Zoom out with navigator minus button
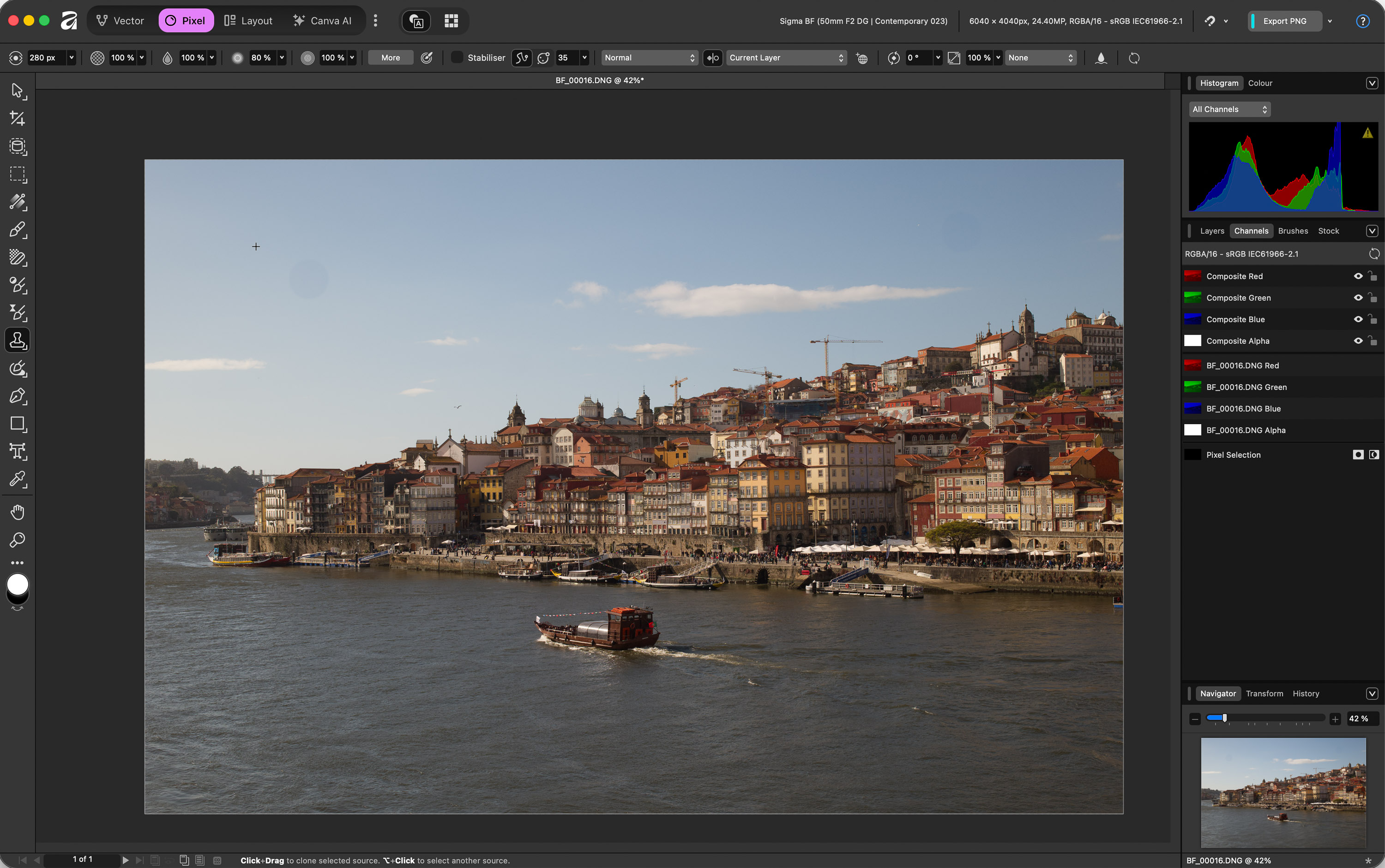1385x868 pixels. 1195,719
